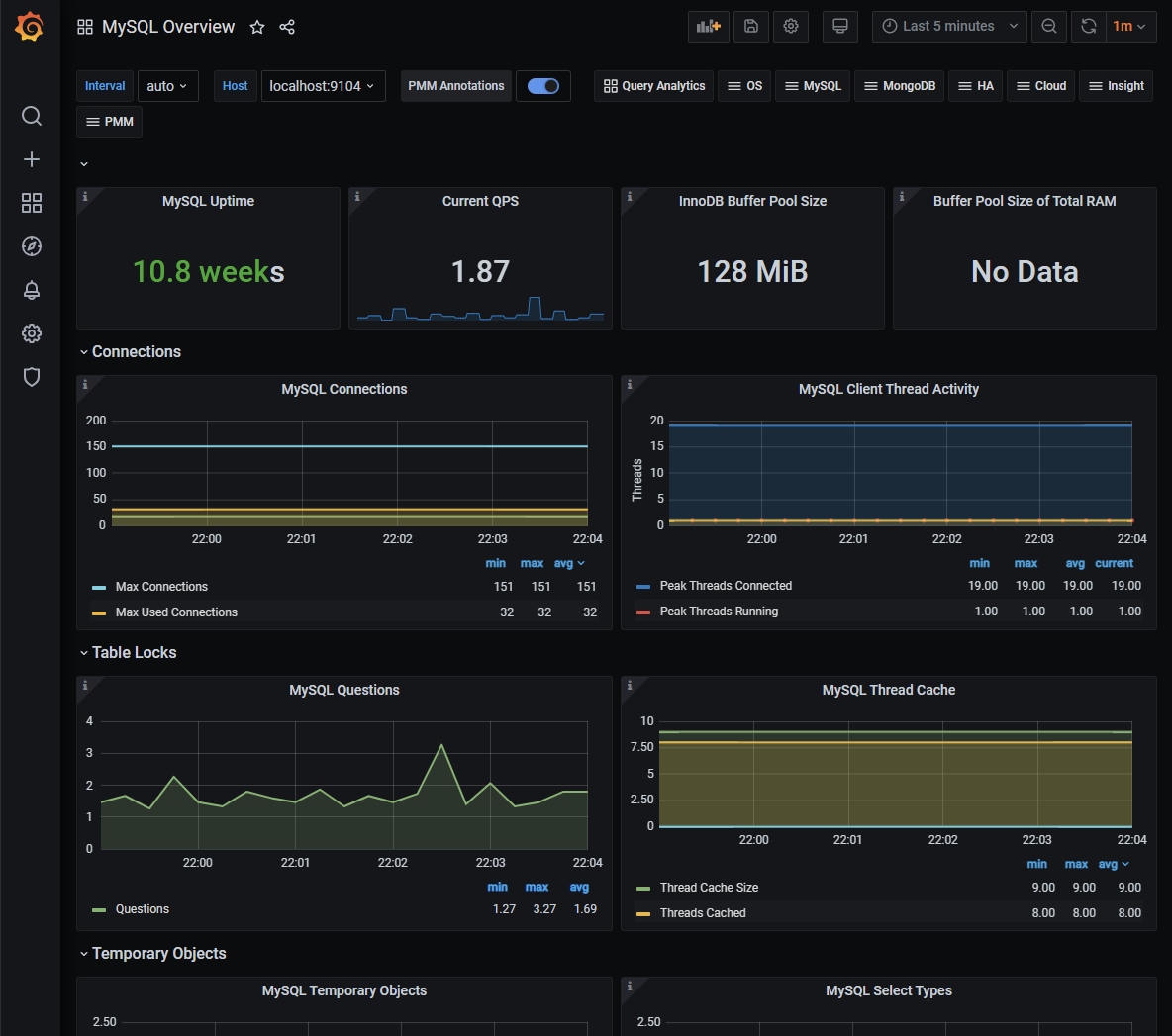Open the Insight dashboards menu
Screen dimensions: 1172x1036
1116,86
